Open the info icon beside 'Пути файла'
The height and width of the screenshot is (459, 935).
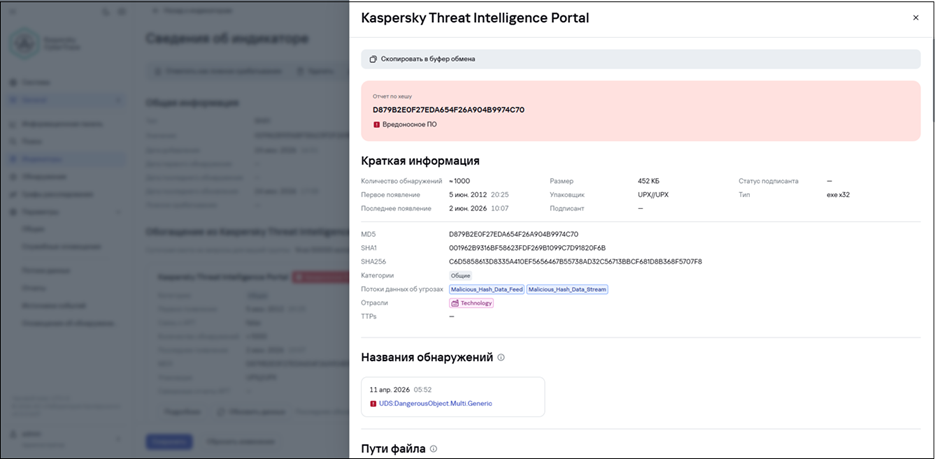[434, 449]
